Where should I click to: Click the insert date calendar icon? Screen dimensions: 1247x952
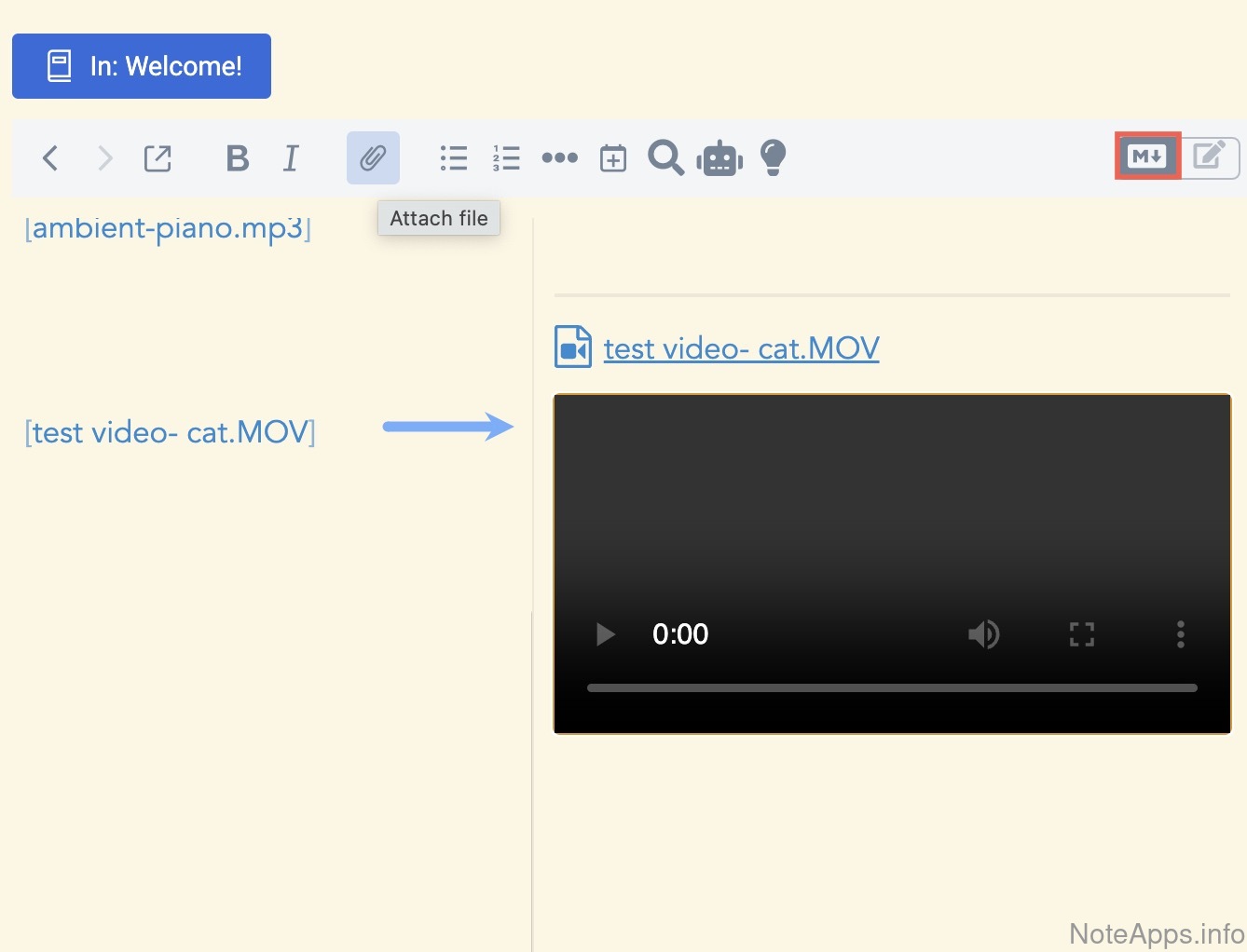point(612,158)
